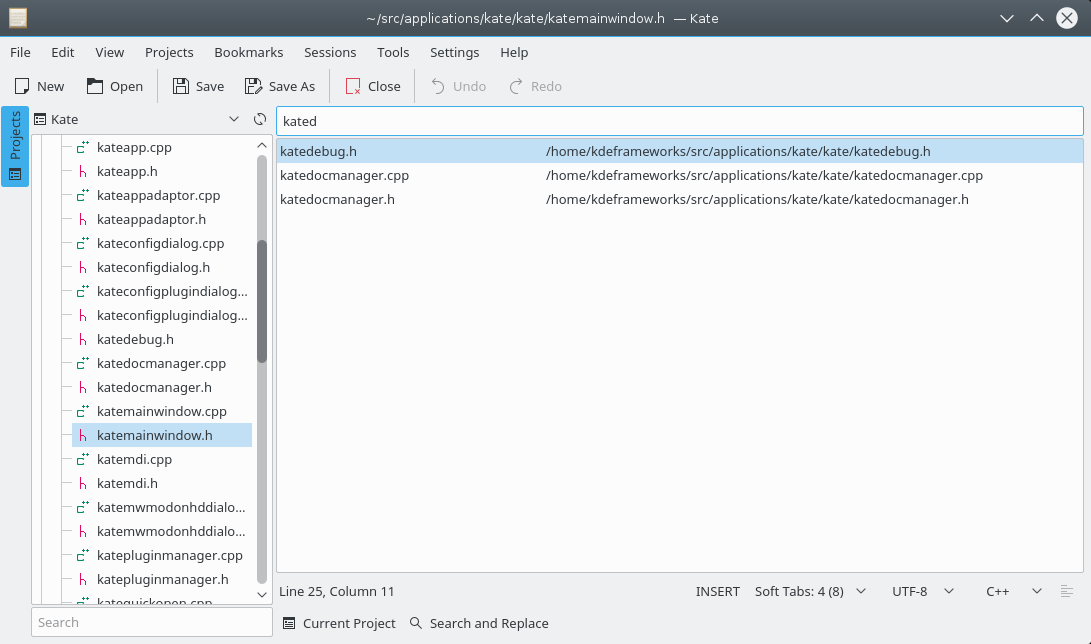
Task: Click the Open file toolbar icon
Action: point(95,86)
